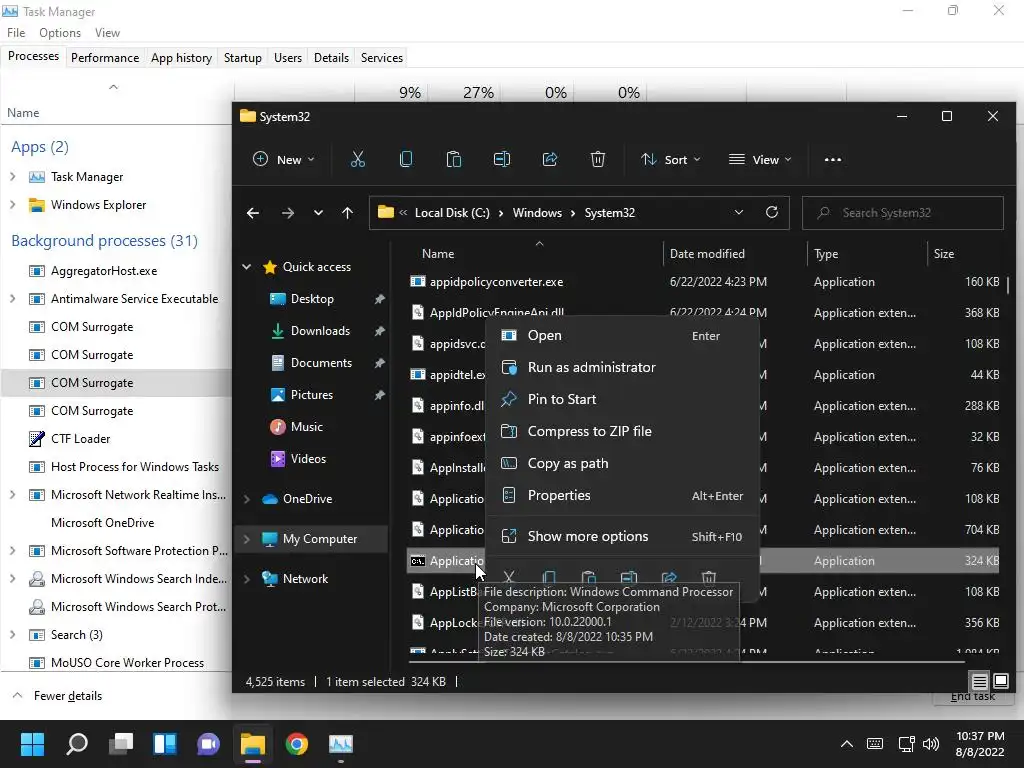The width and height of the screenshot is (1024, 768).
Task: Open the Services tab in Task Manager
Action: pos(381,57)
